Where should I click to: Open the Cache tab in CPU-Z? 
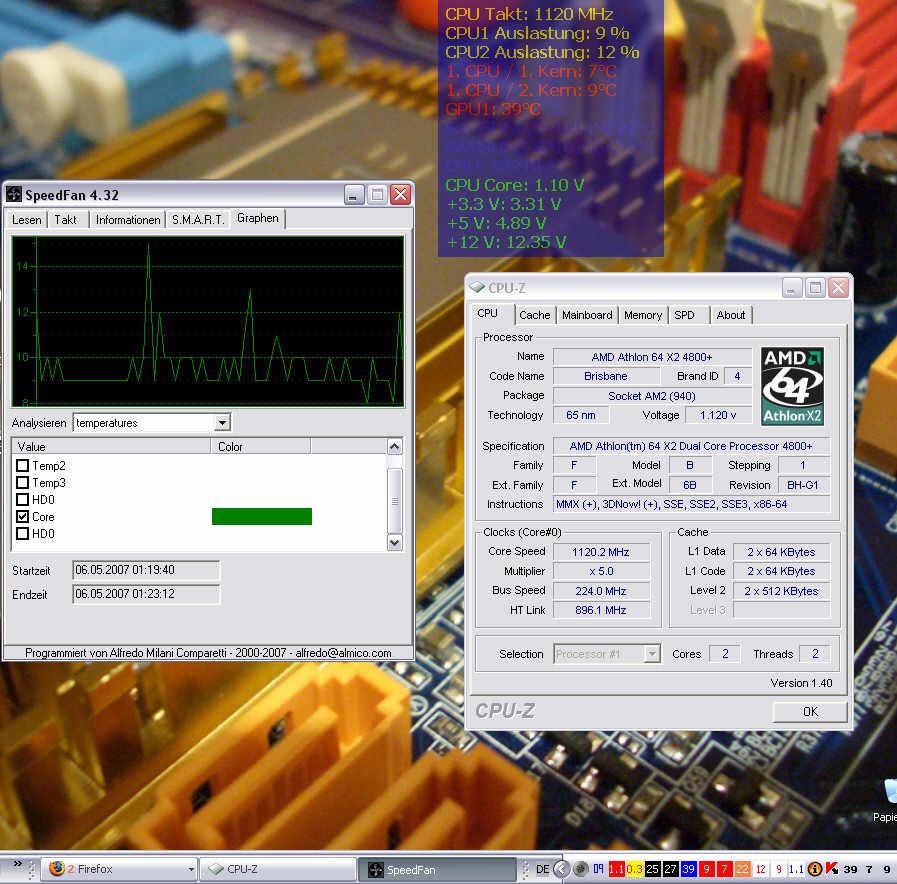coord(535,315)
